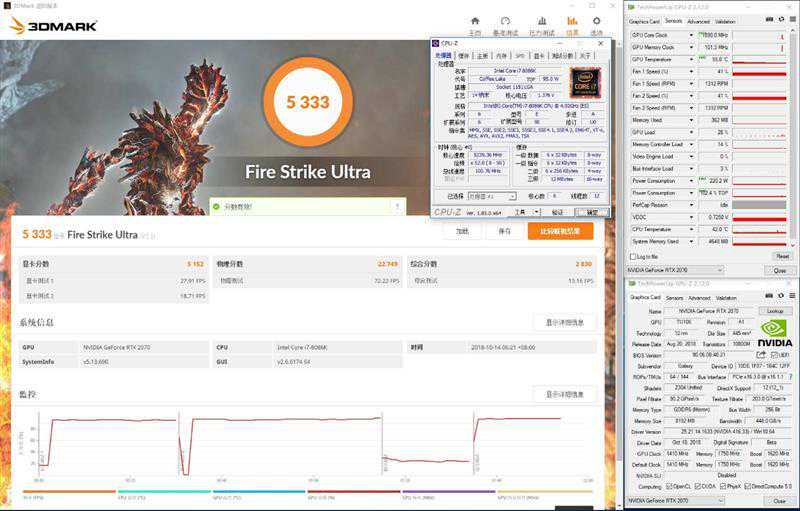The image size is (800, 511).
Task: Open the 3DMark benchmarks gauge icon
Action: point(506,22)
